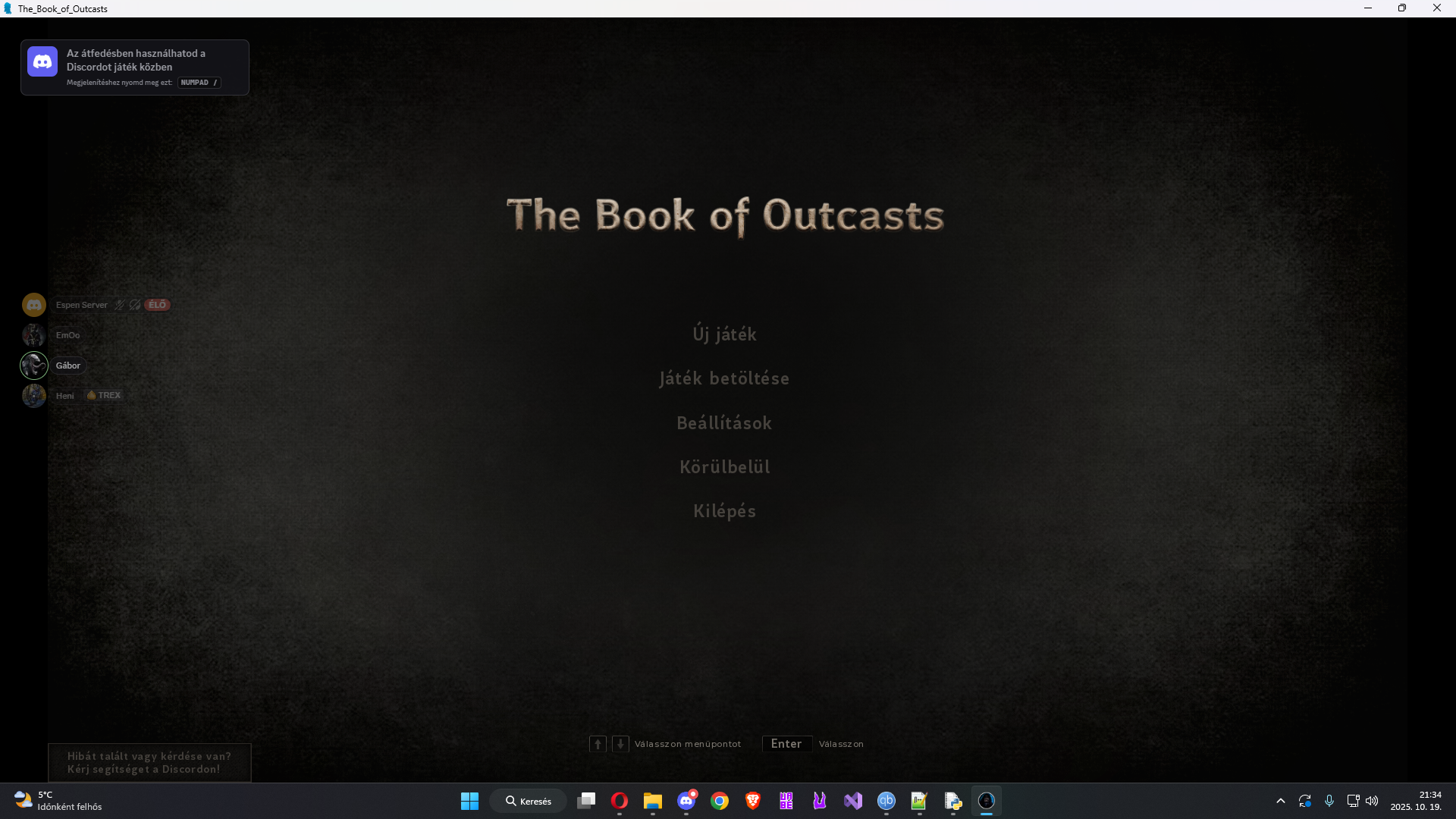1456x819 pixels.
Task: Click the Discord help box at bottom left
Action: pyautogui.click(x=149, y=762)
